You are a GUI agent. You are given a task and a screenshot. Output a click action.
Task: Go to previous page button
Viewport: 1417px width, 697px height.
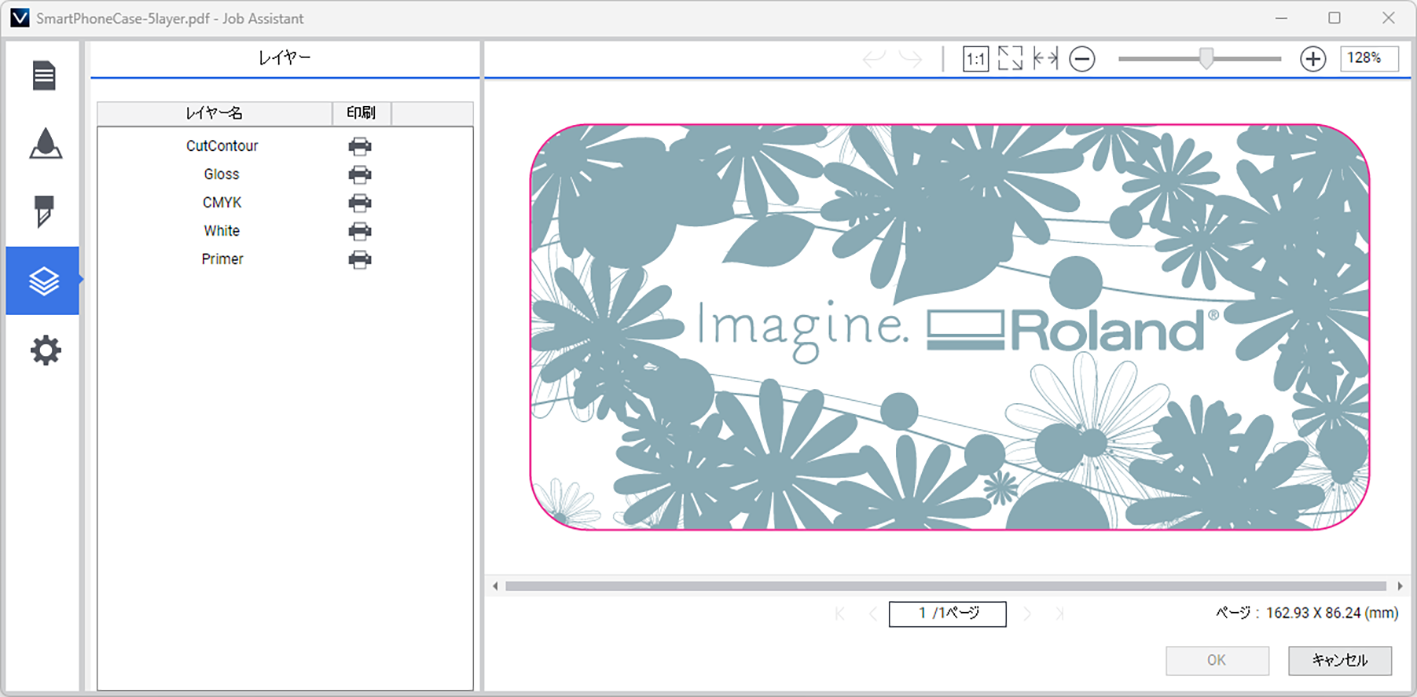tap(872, 614)
